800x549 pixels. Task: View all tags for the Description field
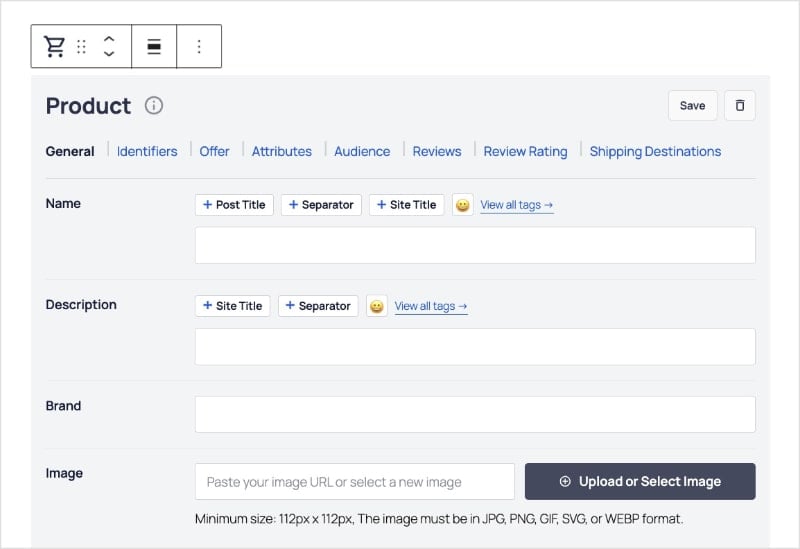pyautogui.click(x=431, y=306)
